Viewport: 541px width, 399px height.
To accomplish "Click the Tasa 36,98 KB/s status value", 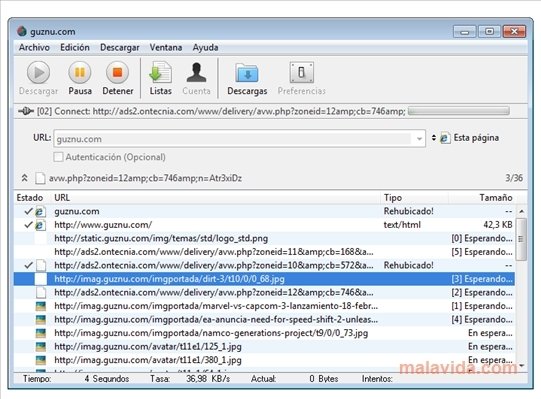I will click(208, 379).
